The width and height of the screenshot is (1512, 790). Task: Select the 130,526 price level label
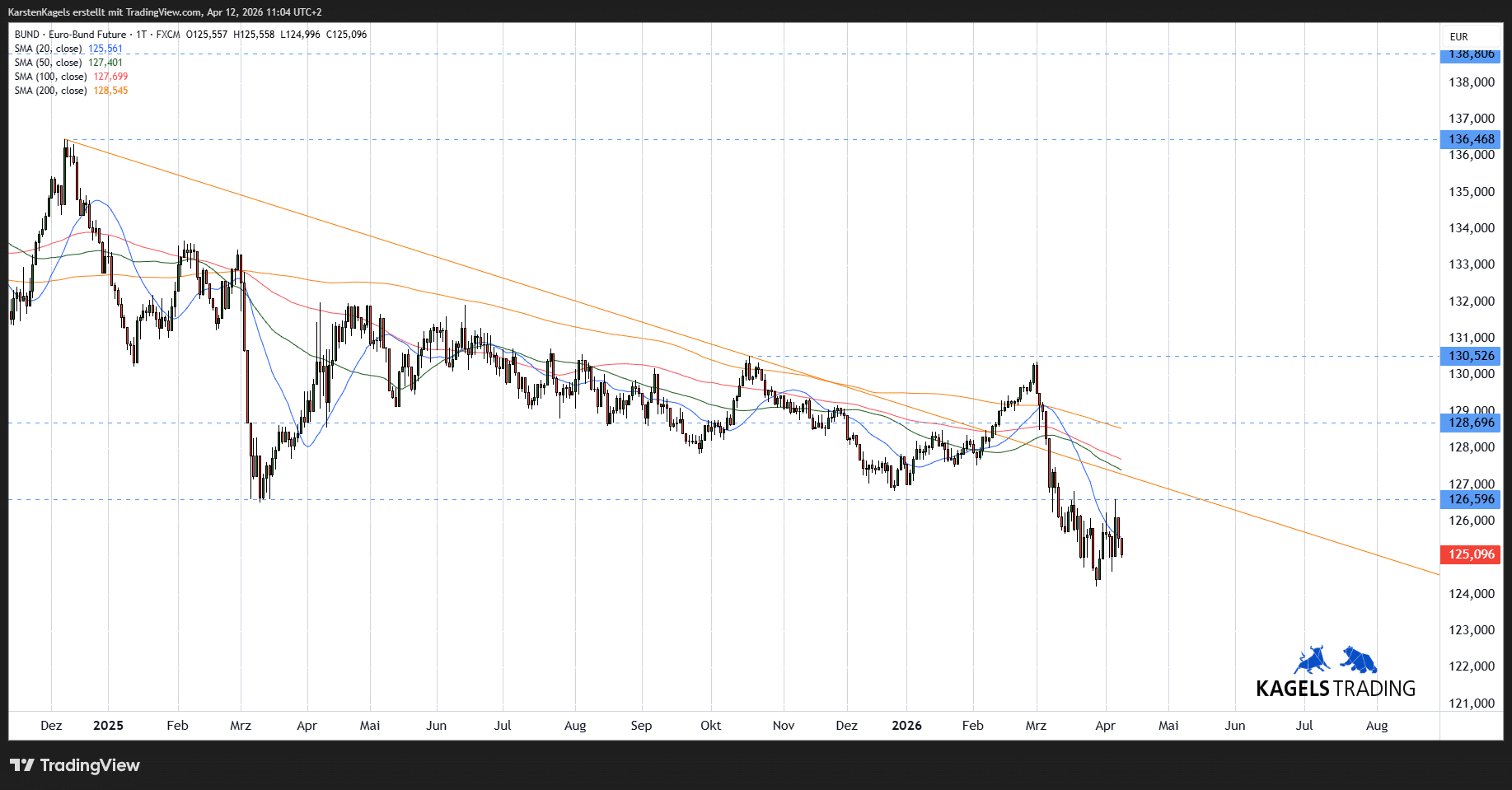coord(1471,356)
